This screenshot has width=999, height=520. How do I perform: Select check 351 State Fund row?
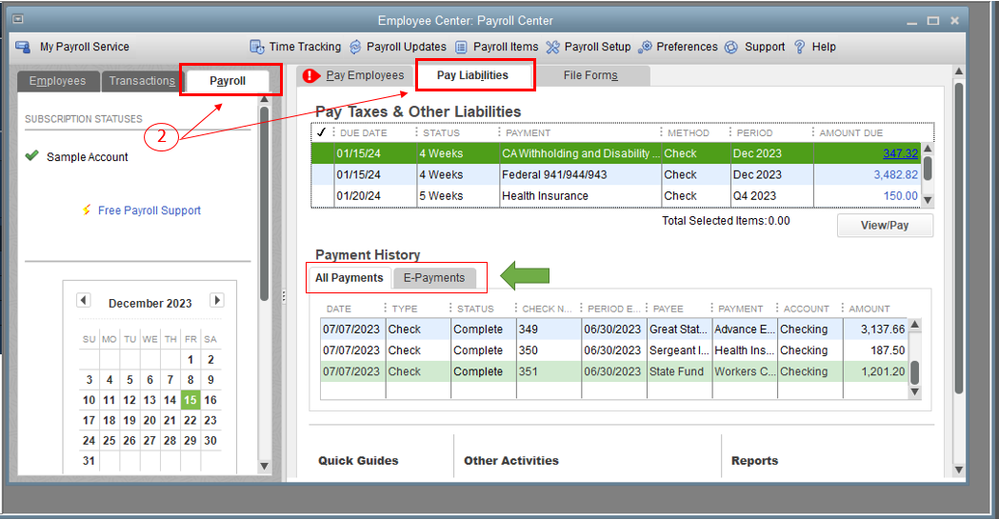click(x=614, y=372)
